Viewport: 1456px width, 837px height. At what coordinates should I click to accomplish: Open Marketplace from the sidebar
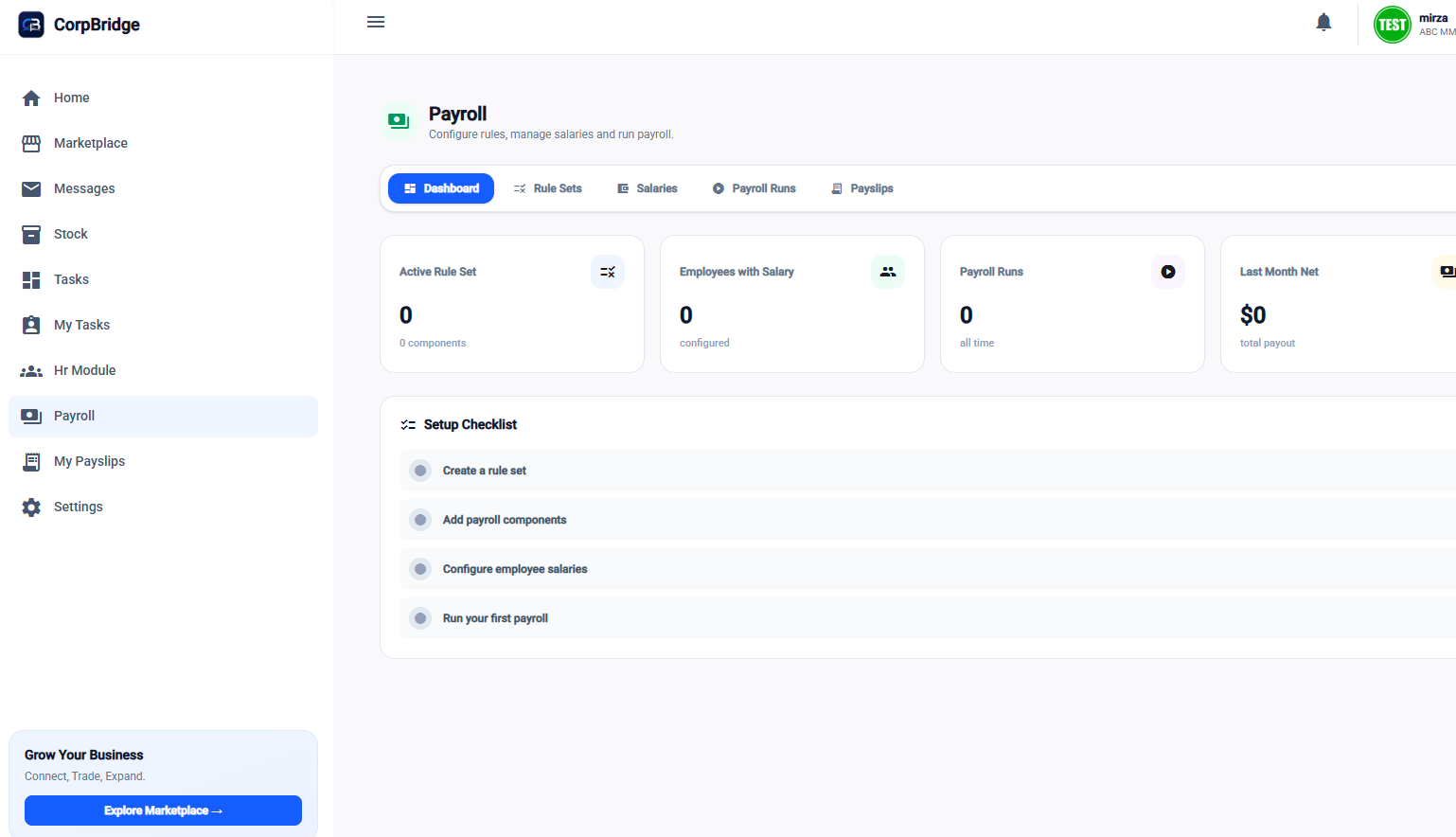(x=163, y=143)
